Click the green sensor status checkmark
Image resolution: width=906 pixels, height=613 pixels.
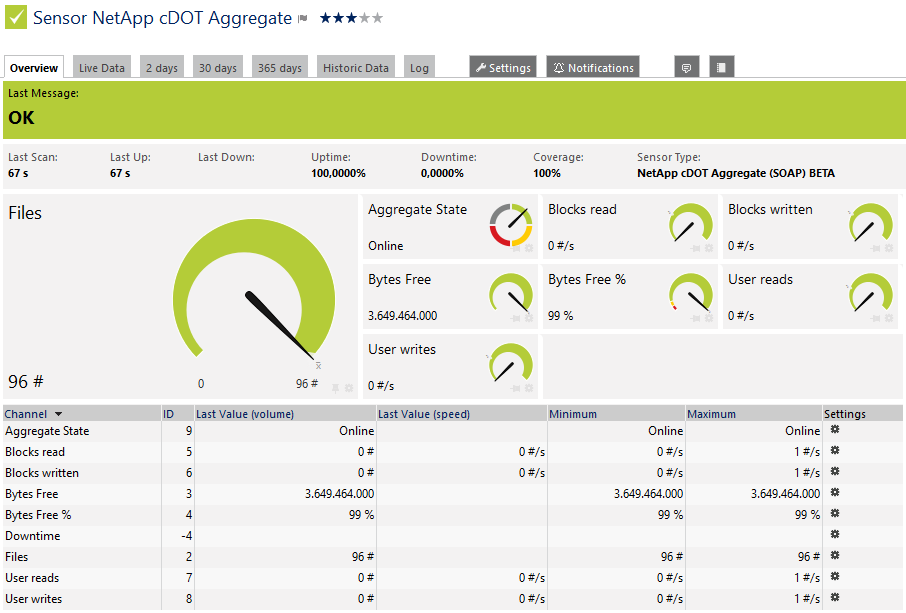14,17
